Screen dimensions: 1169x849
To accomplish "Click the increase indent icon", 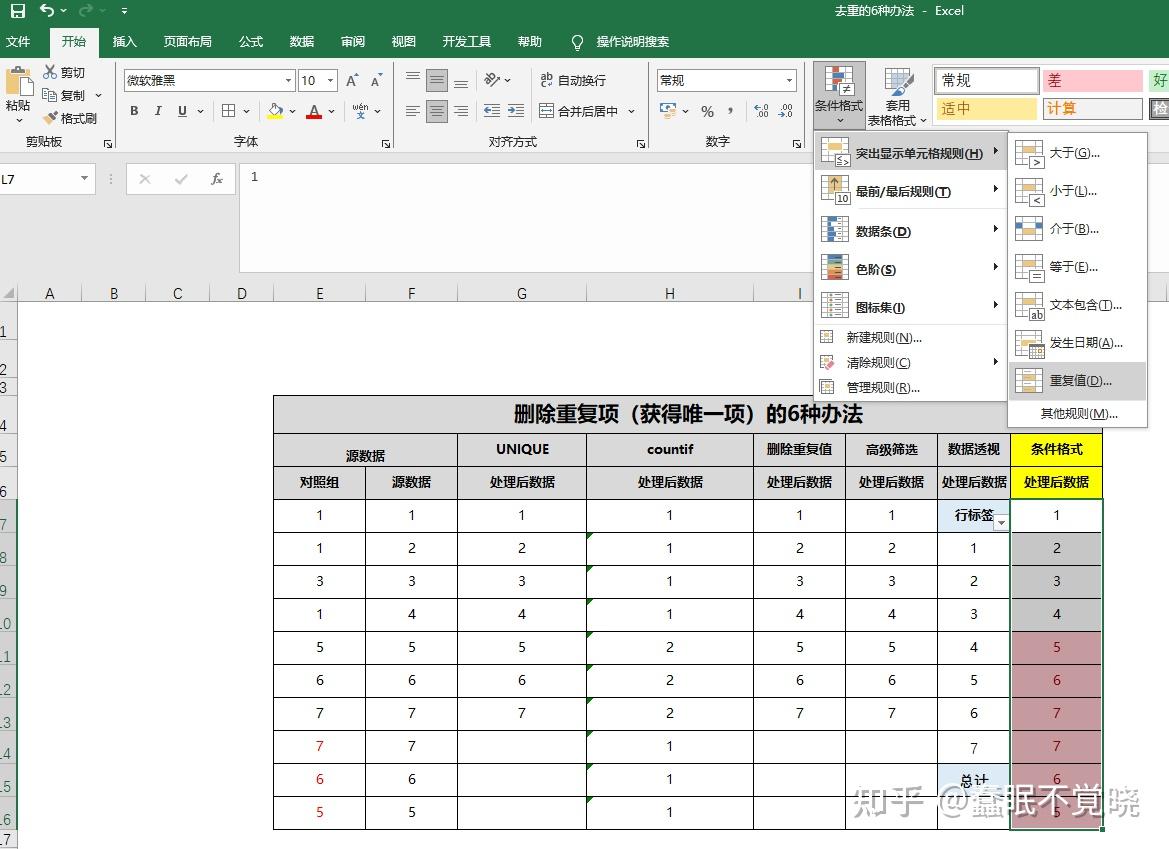I will tap(516, 111).
